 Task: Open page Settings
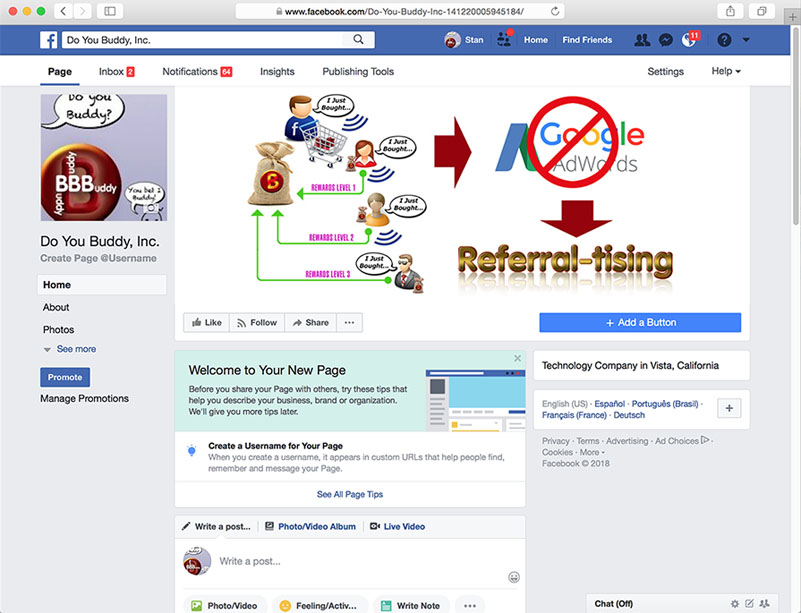(x=666, y=72)
